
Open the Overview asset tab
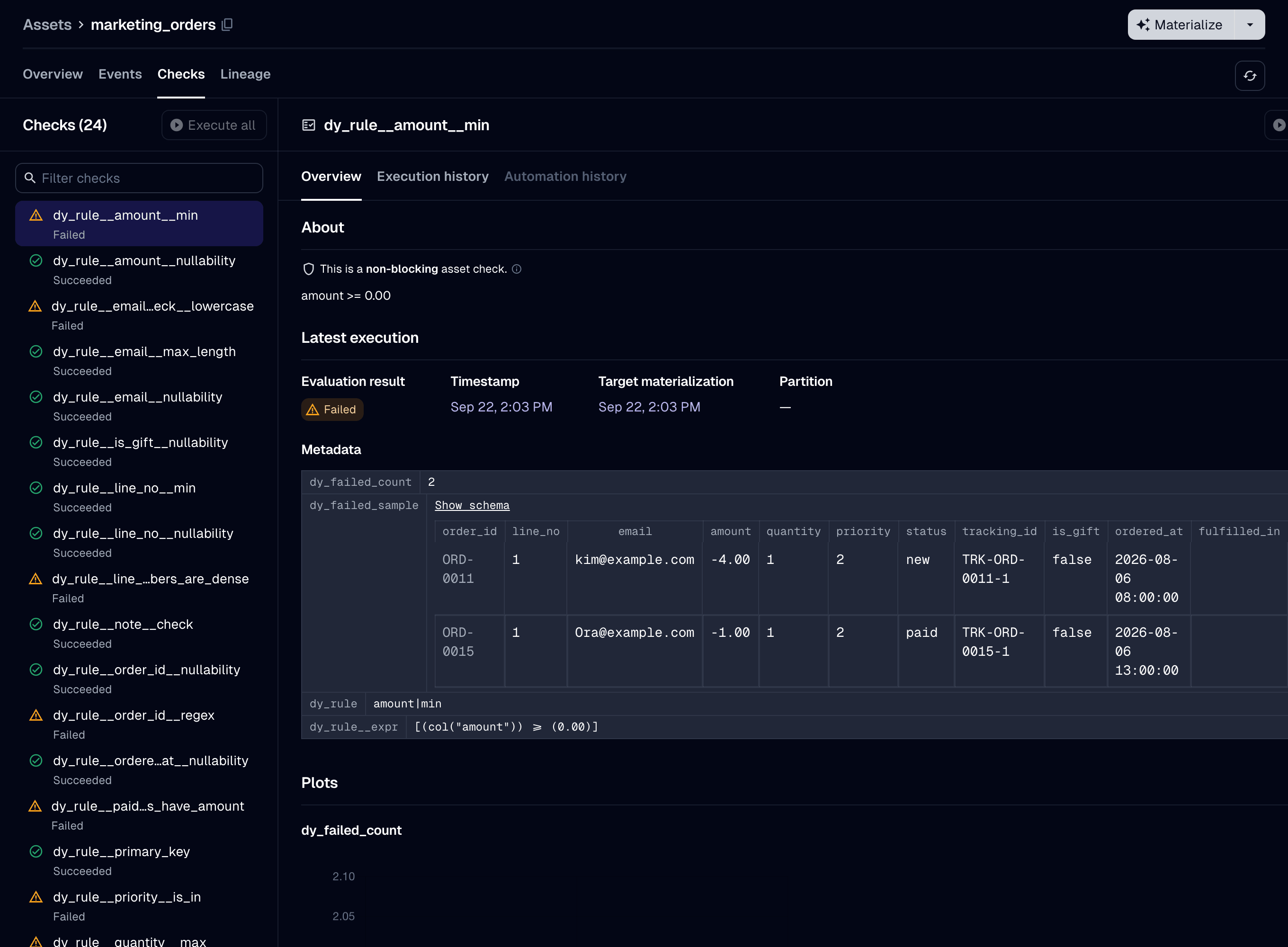(53, 74)
